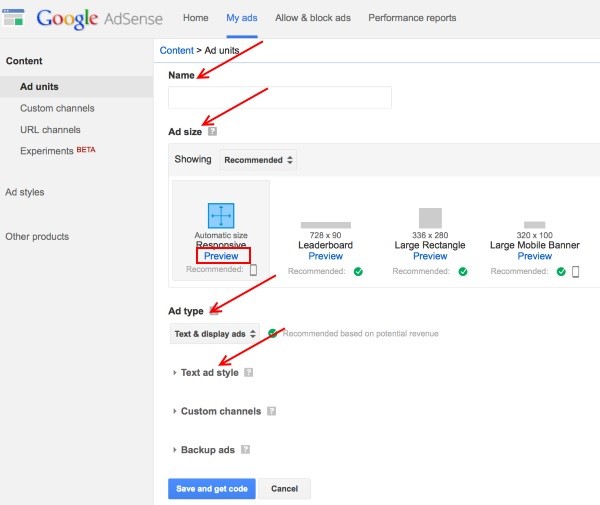This screenshot has height=505, width=600.
Task: Select the Large Rectangle 336 x 280 icon
Action: coord(430,217)
